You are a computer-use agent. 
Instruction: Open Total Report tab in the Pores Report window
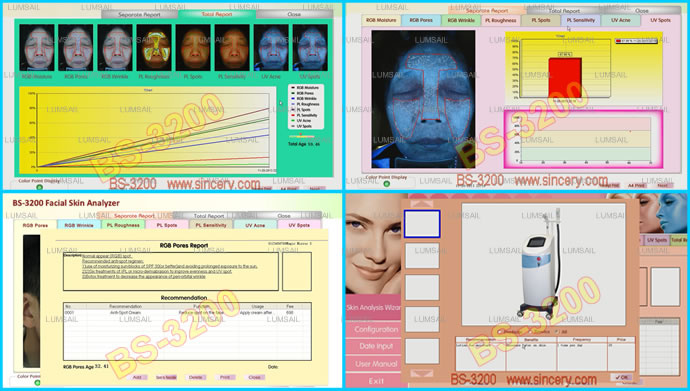point(209,216)
